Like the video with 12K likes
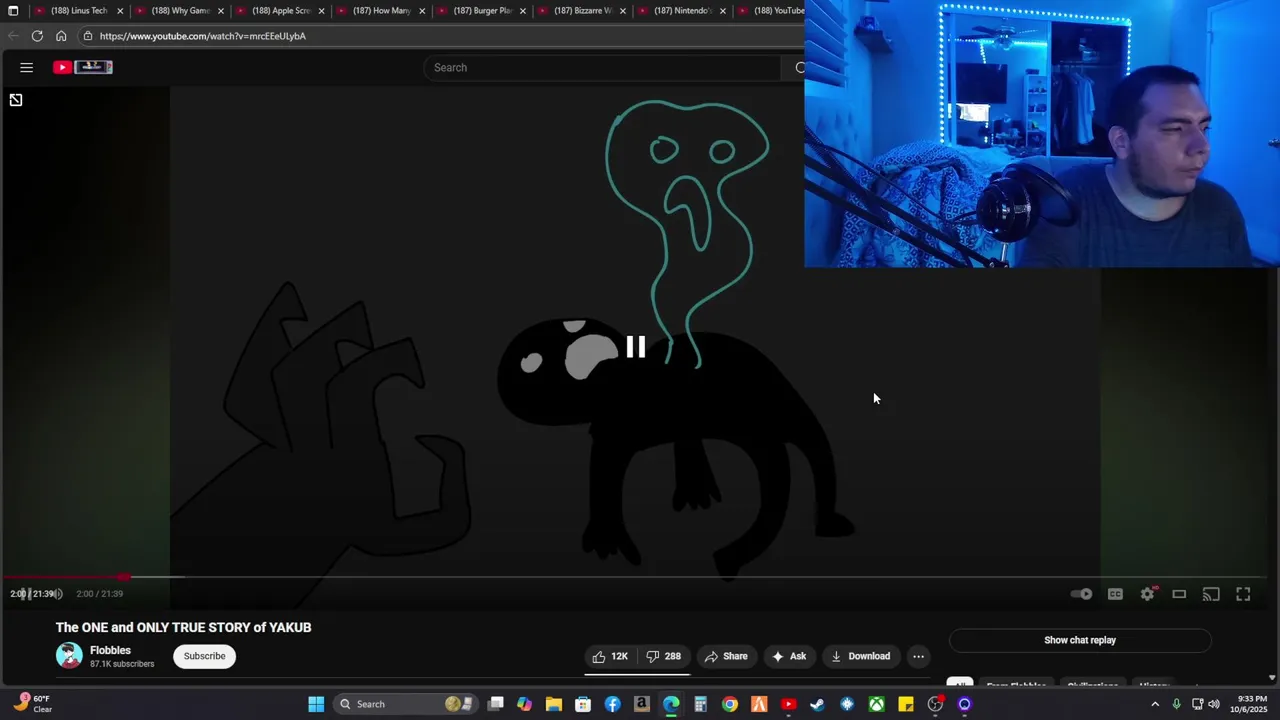Image resolution: width=1280 pixels, height=720 pixels. coord(610,656)
